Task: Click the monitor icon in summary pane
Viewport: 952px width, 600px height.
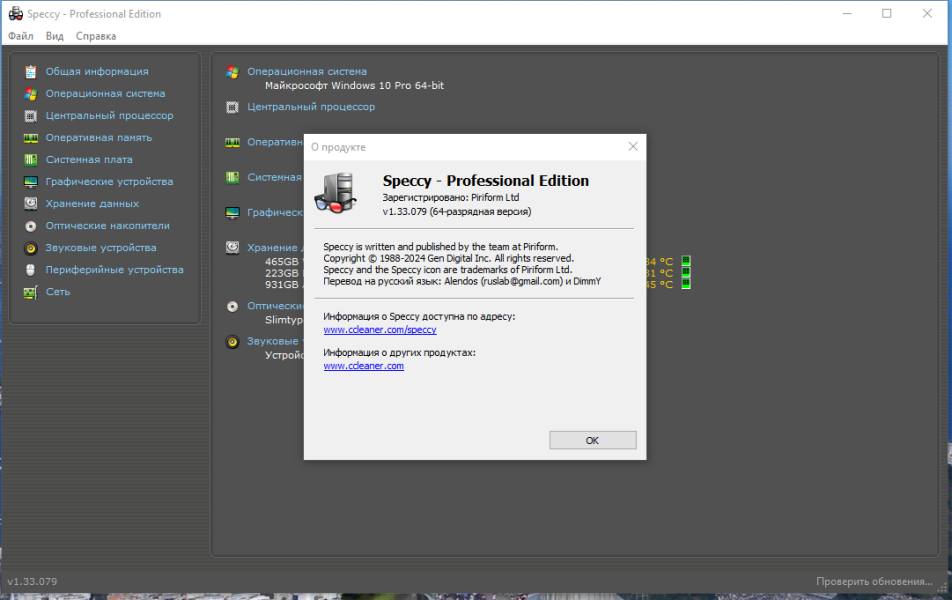Action: [x=233, y=213]
